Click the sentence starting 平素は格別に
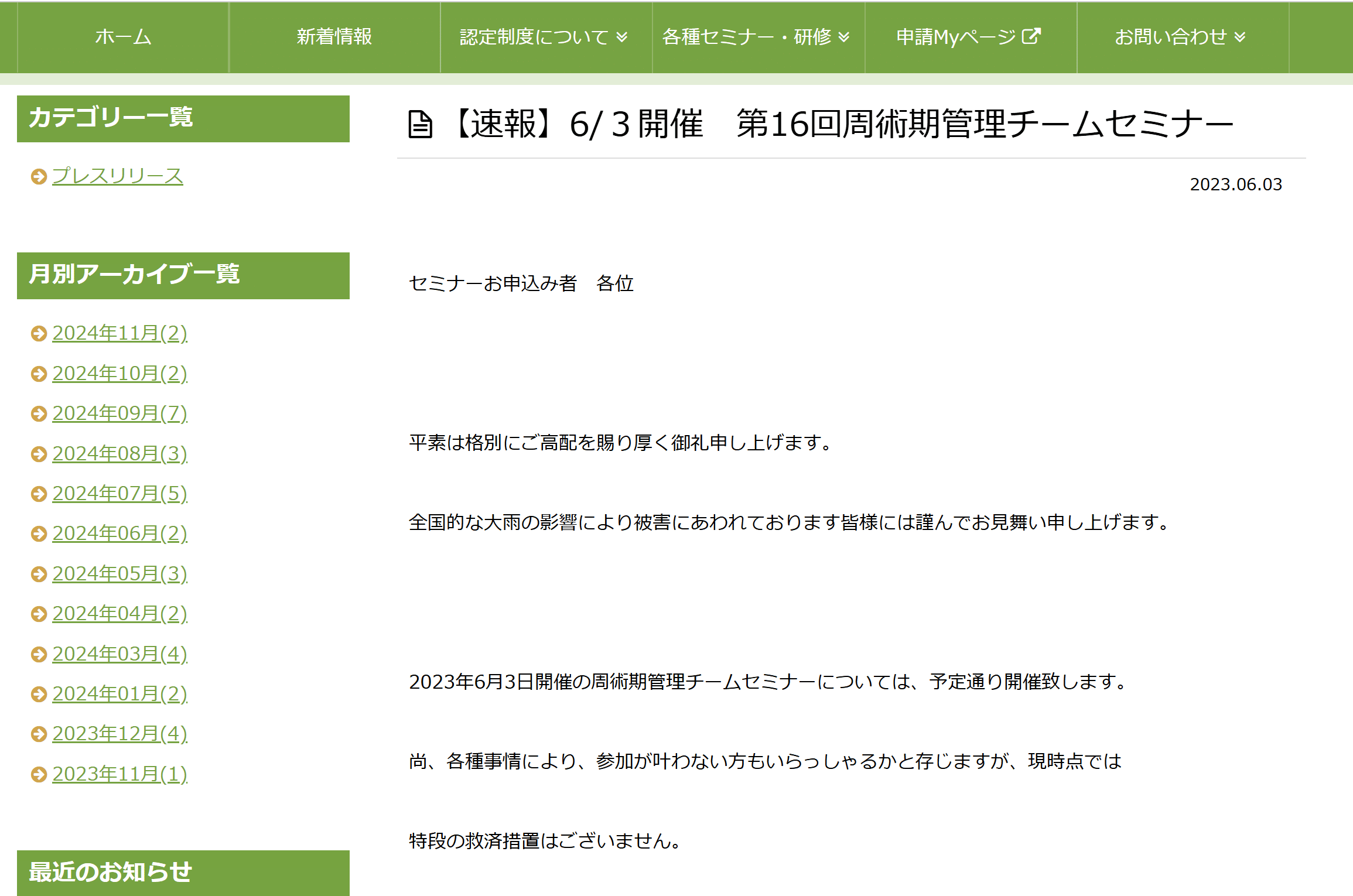The width and height of the screenshot is (1353, 896). (x=620, y=443)
